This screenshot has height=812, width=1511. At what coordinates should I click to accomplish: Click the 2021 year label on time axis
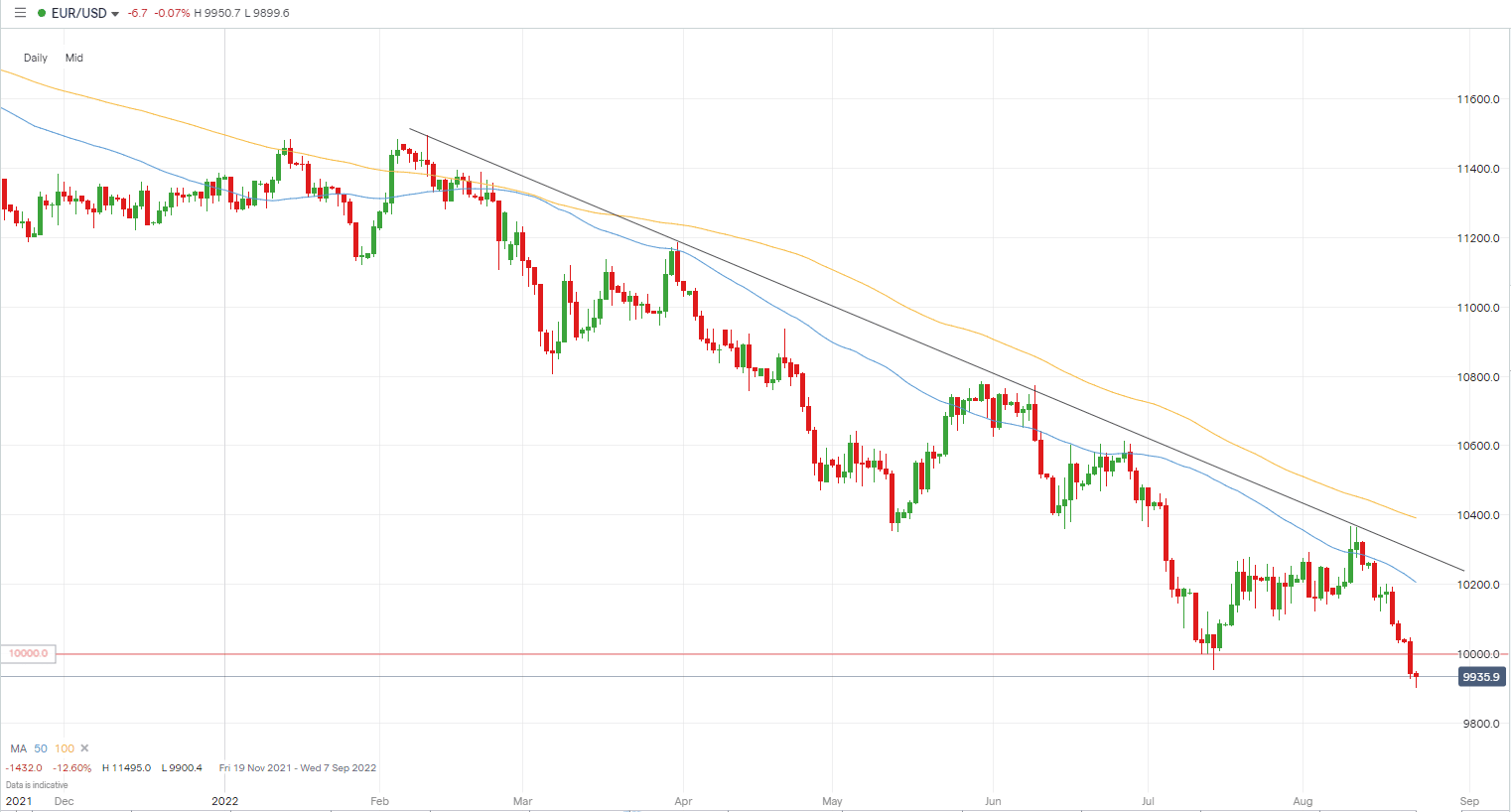click(x=19, y=801)
